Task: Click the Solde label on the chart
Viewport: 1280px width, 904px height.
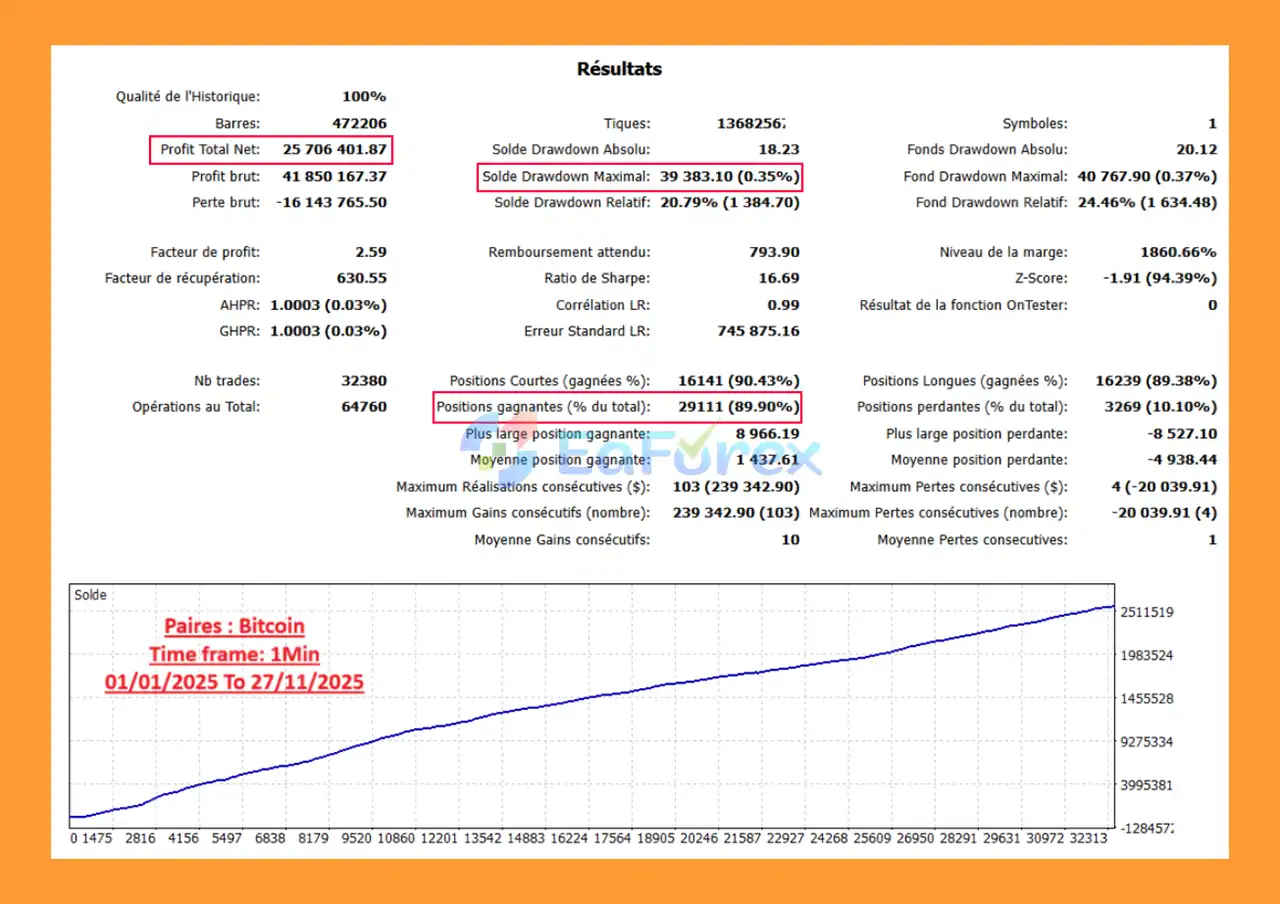Action: (x=90, y=595)
